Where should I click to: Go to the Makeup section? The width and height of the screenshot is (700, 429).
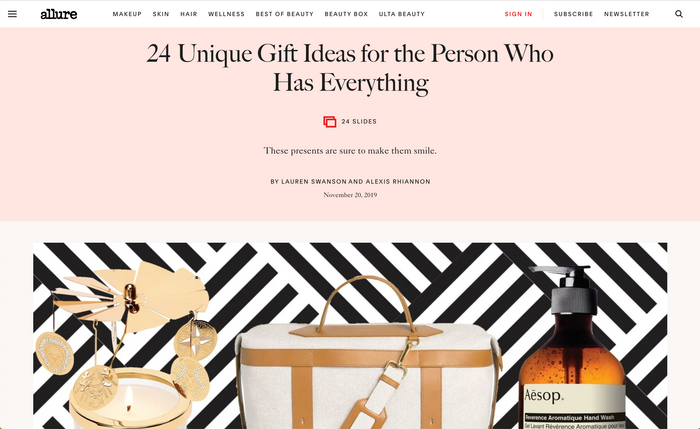(x=127, y=14)
